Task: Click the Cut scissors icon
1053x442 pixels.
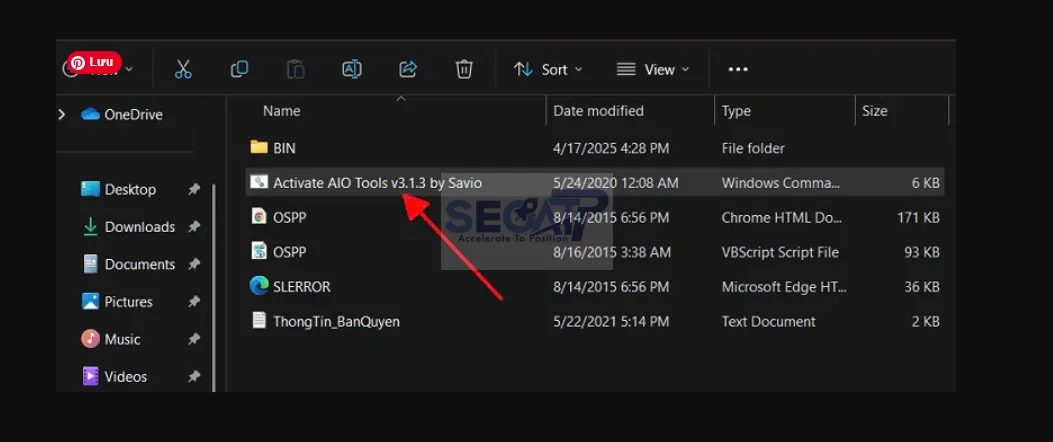Action: pos(183,69)
